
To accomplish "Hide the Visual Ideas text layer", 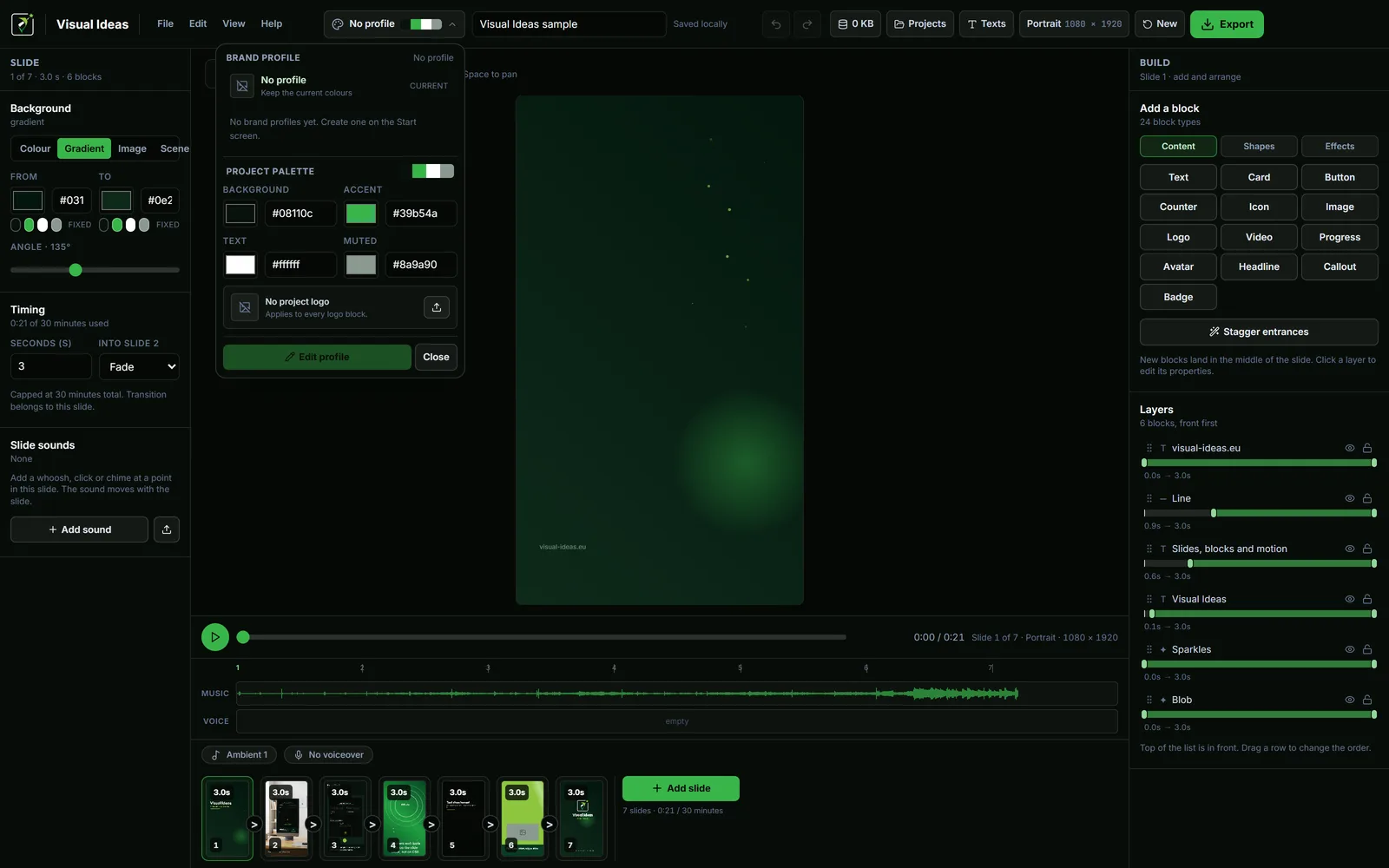I will pyautogui.click(x=1350, y=599).
